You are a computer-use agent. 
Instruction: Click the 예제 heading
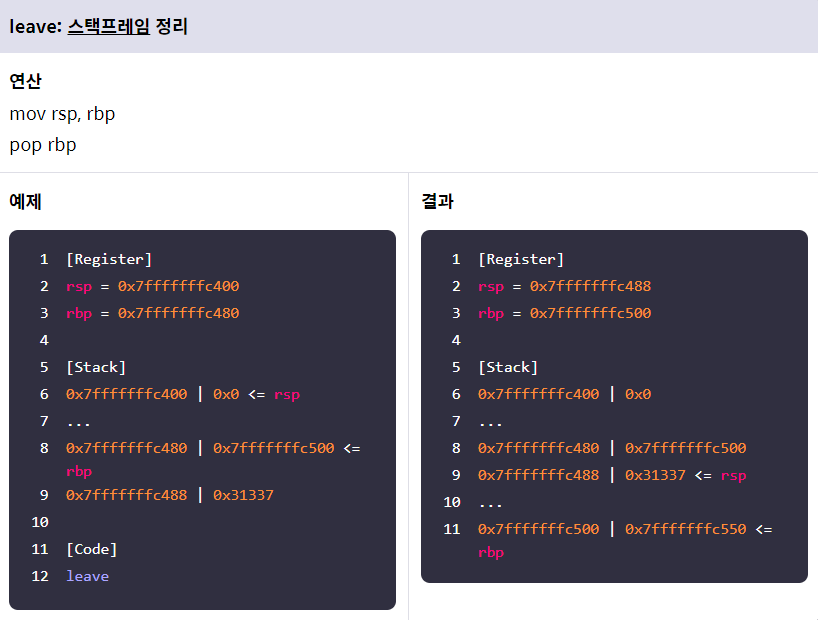pyautogui.click(x=26, y=201)
